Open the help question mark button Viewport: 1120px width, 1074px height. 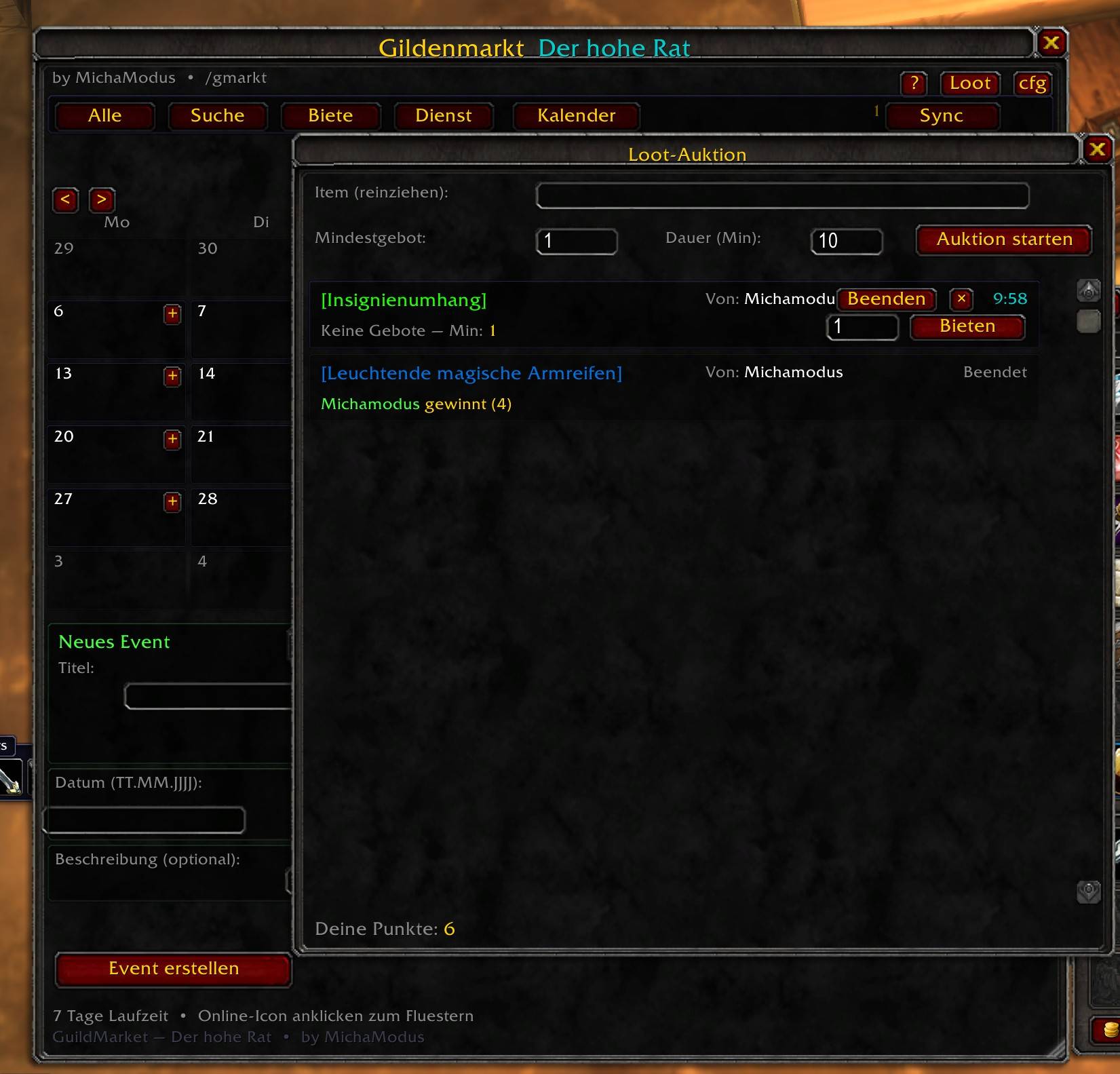click(914, 83)
